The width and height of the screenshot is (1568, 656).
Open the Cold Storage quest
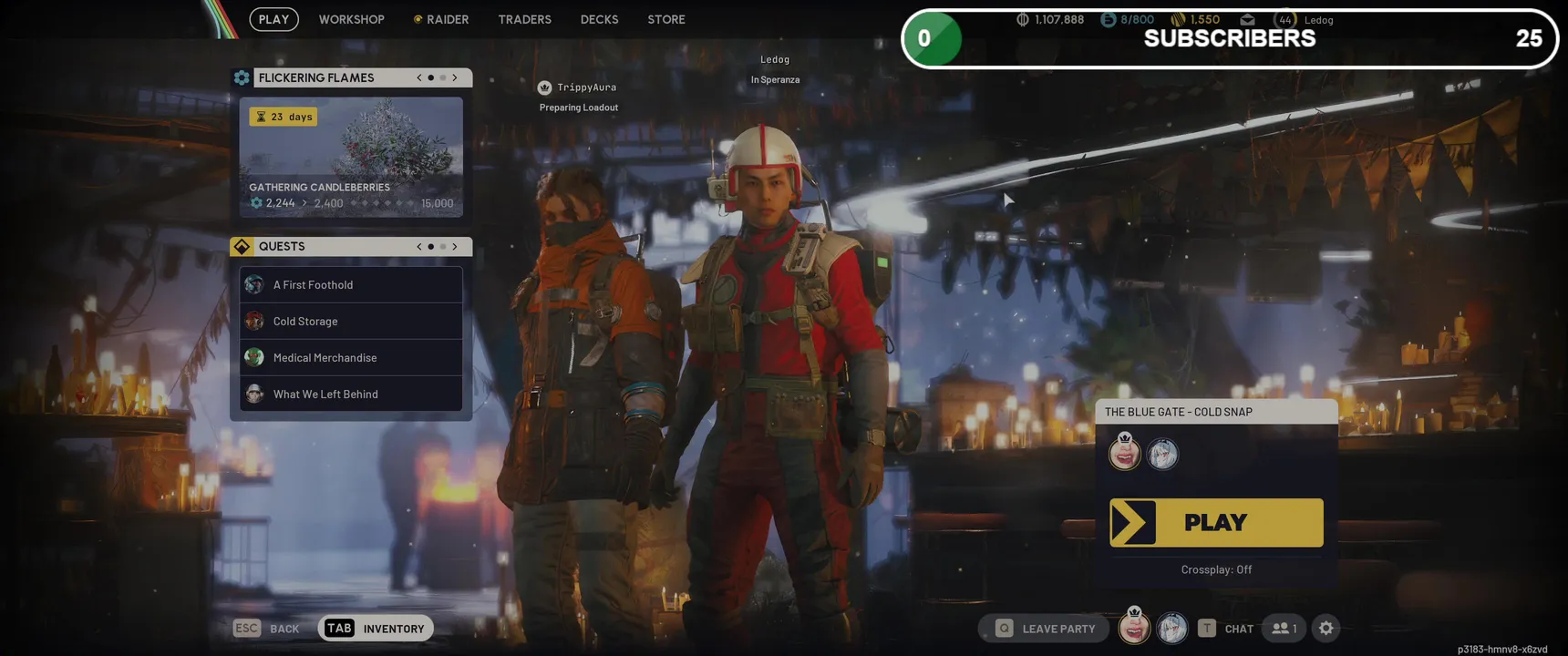click(351, 321)
